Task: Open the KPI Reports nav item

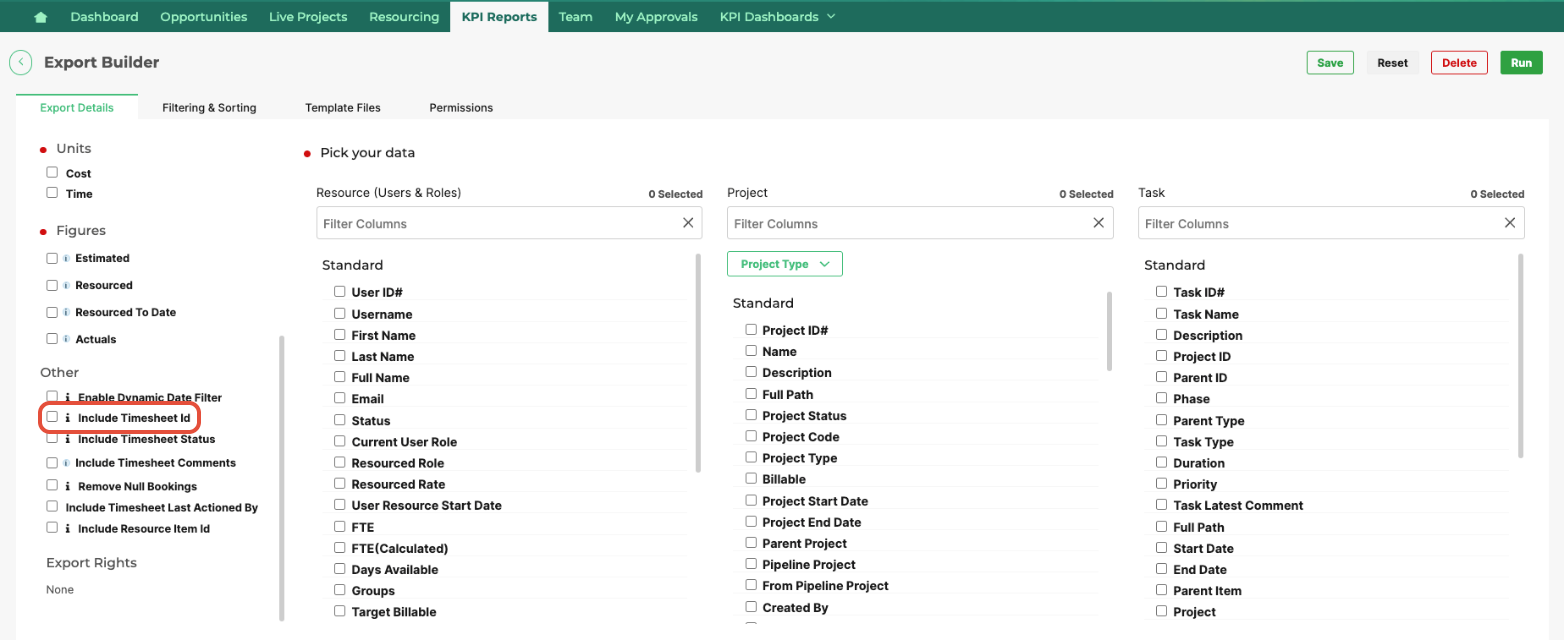Action: click(499, 17)
